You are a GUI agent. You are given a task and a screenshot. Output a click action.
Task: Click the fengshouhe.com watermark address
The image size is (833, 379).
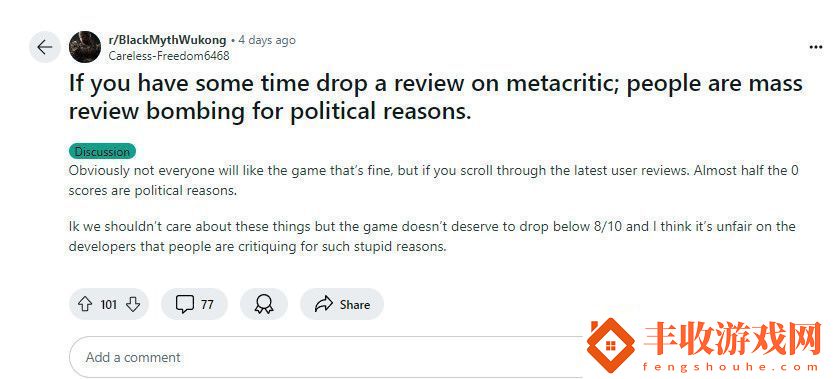[x=730, y=367]
